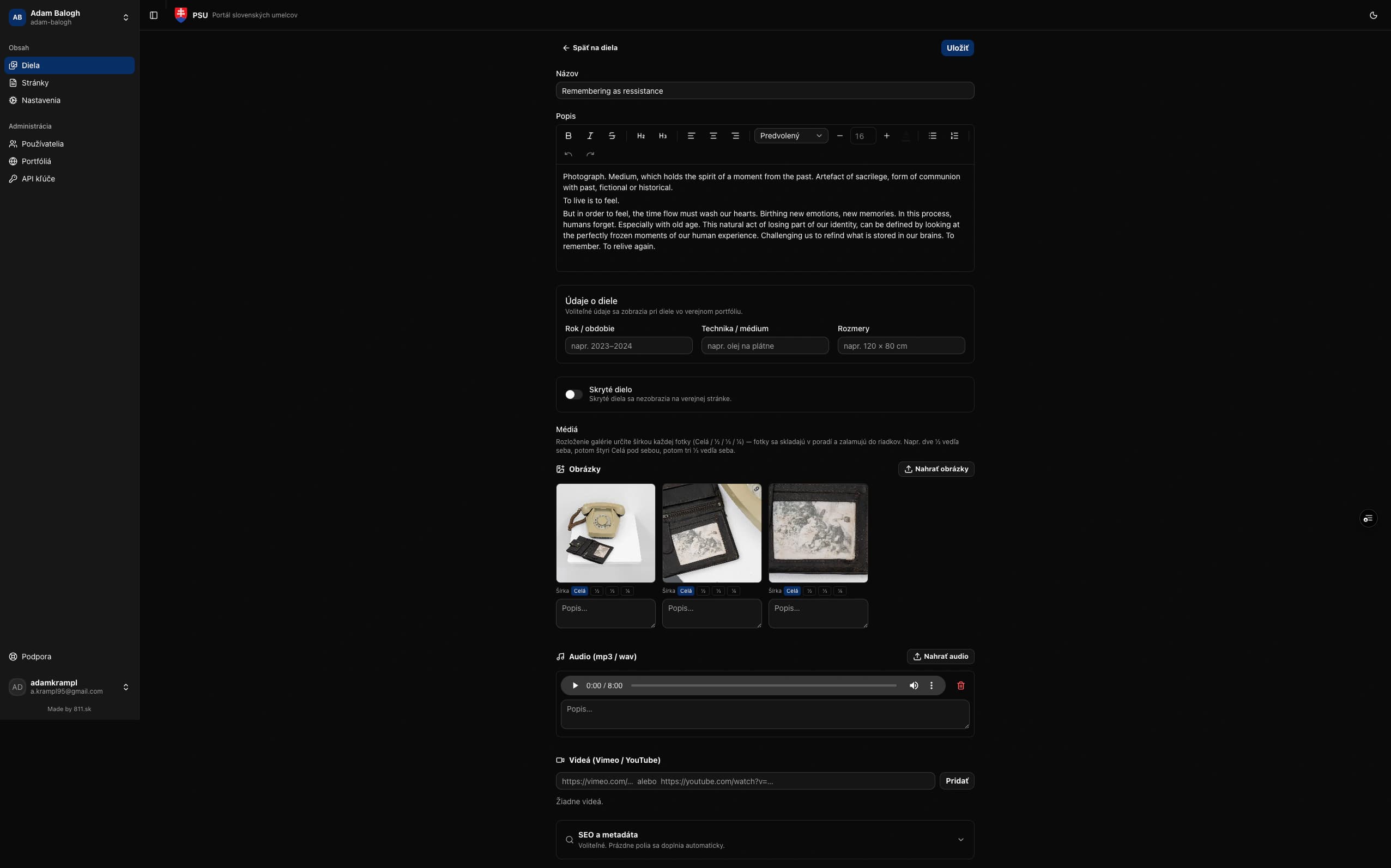Decrease font size with the minus button

(x=840, y=136)
